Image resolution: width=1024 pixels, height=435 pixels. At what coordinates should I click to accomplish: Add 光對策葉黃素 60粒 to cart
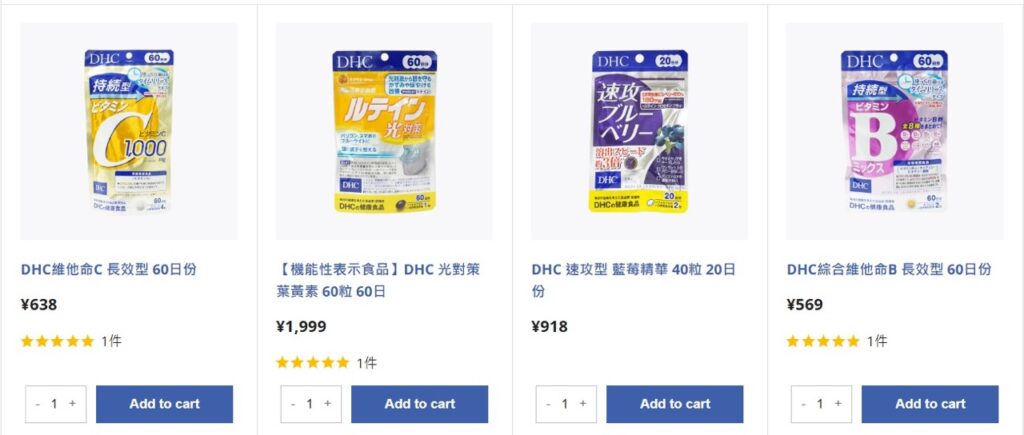point(420,404)
